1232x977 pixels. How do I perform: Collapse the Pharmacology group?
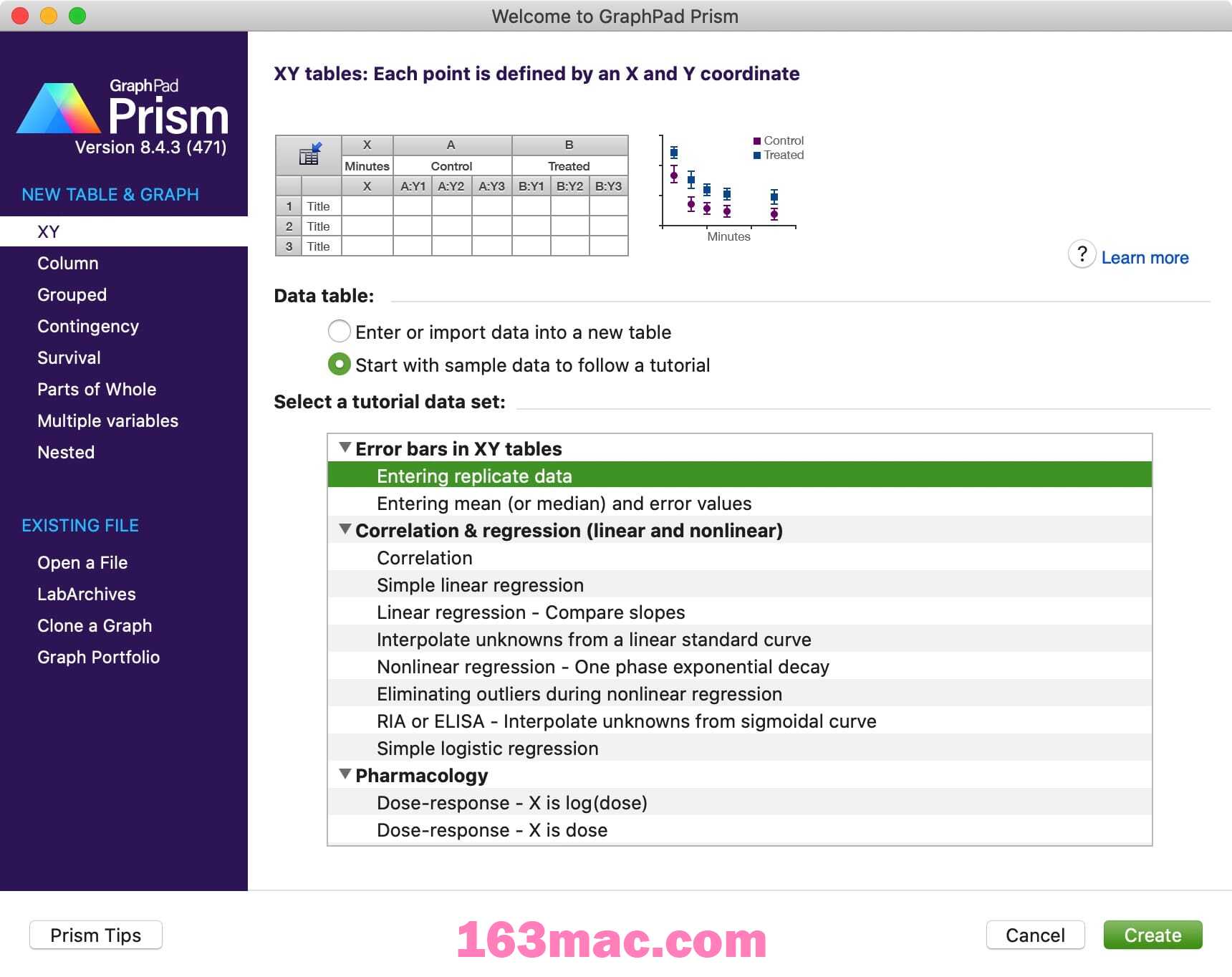345,774
